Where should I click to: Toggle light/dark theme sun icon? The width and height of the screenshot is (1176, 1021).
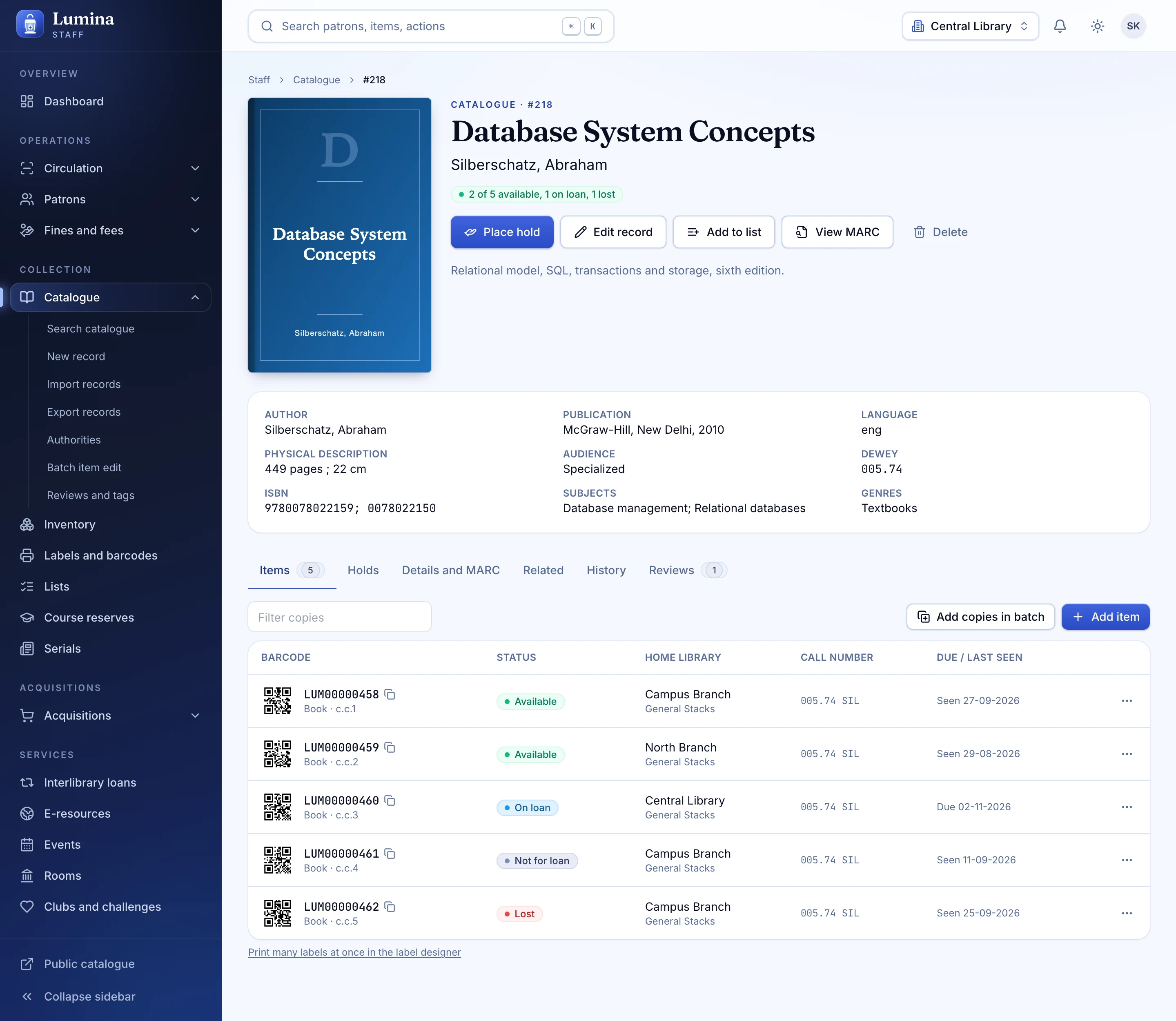click(x=1097, y=26)
